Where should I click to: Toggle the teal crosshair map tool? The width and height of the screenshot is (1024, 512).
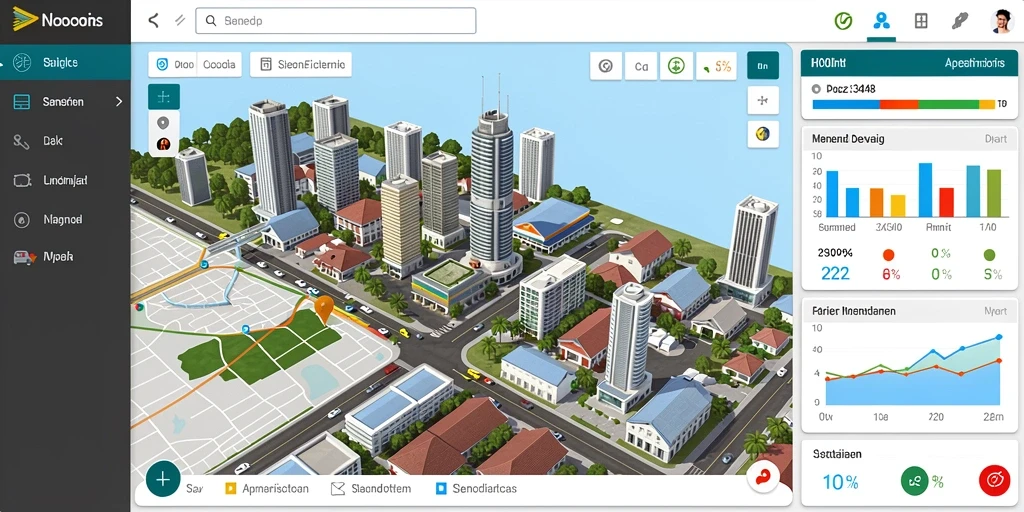pyautogui.click(x=164, y=97)
